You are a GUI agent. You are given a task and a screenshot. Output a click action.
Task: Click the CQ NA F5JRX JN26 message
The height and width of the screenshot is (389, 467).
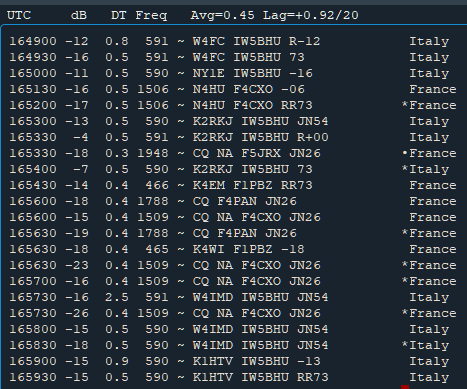[257, 153]
